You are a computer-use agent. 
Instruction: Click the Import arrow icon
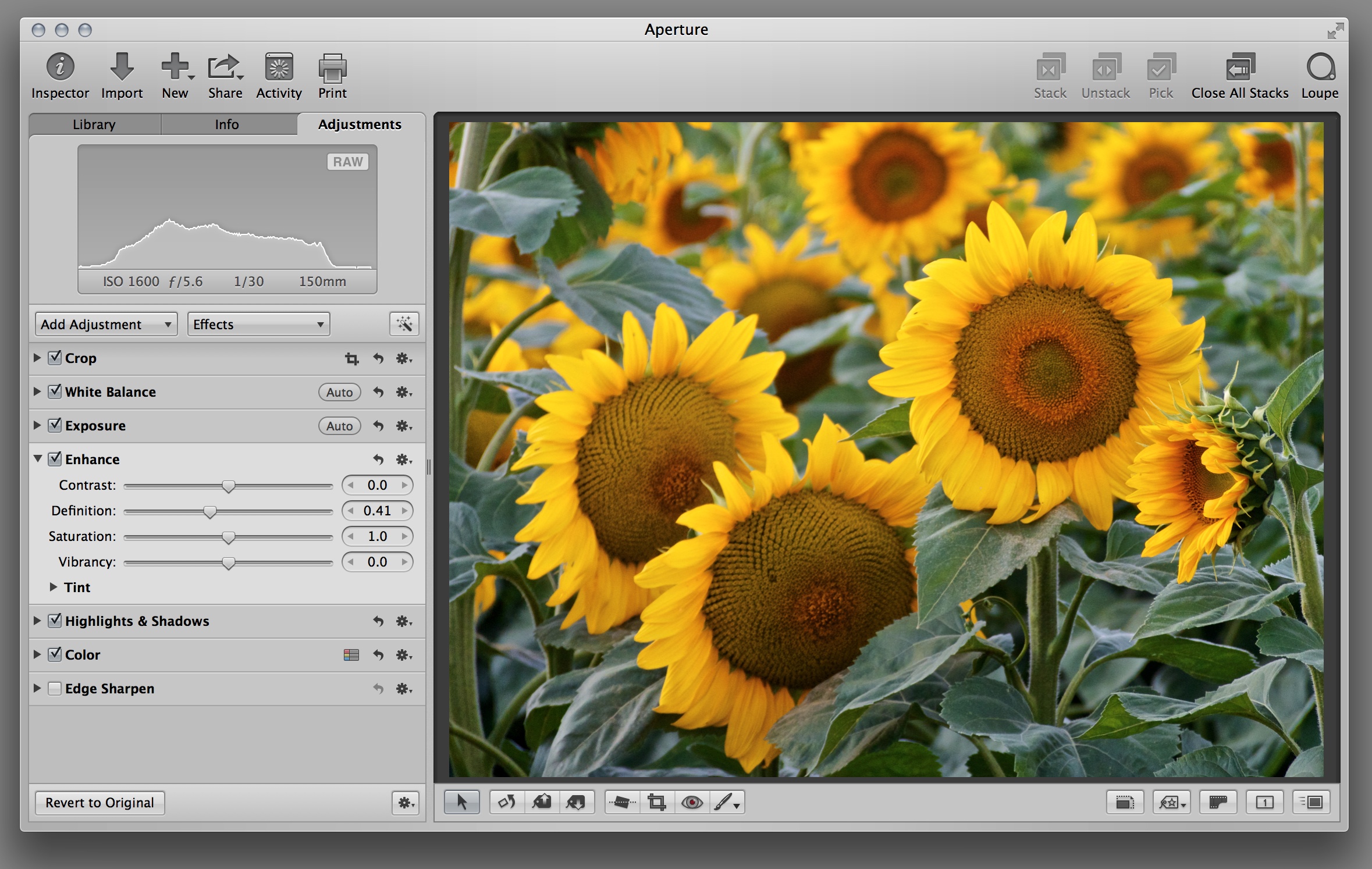click(x=122, y=67)
